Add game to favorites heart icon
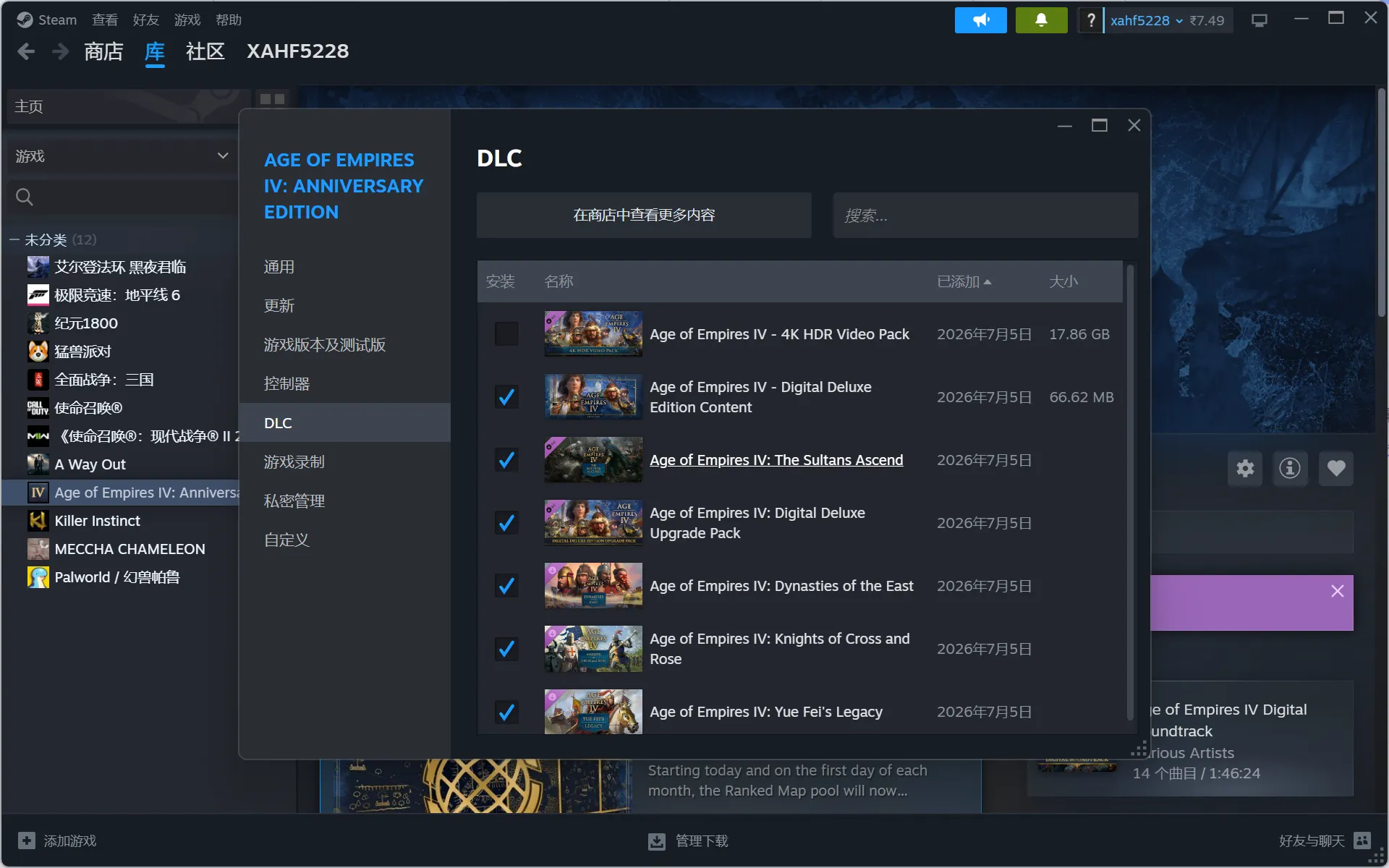 coord(1336,469)
